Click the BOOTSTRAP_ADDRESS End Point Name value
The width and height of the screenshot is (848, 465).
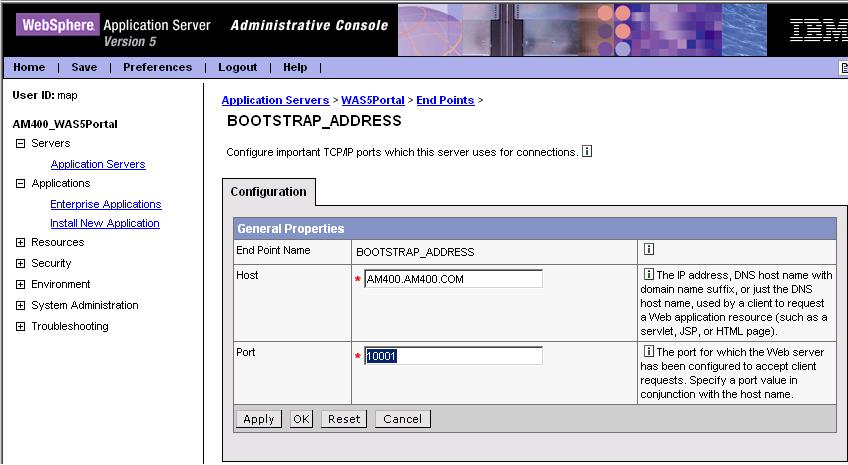pyautogui.click(x=415, y=252)
